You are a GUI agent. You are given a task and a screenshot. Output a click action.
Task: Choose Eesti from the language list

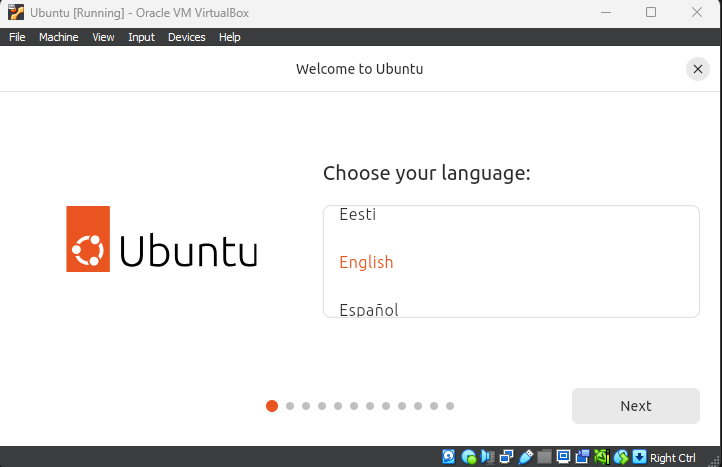(358, 215)
